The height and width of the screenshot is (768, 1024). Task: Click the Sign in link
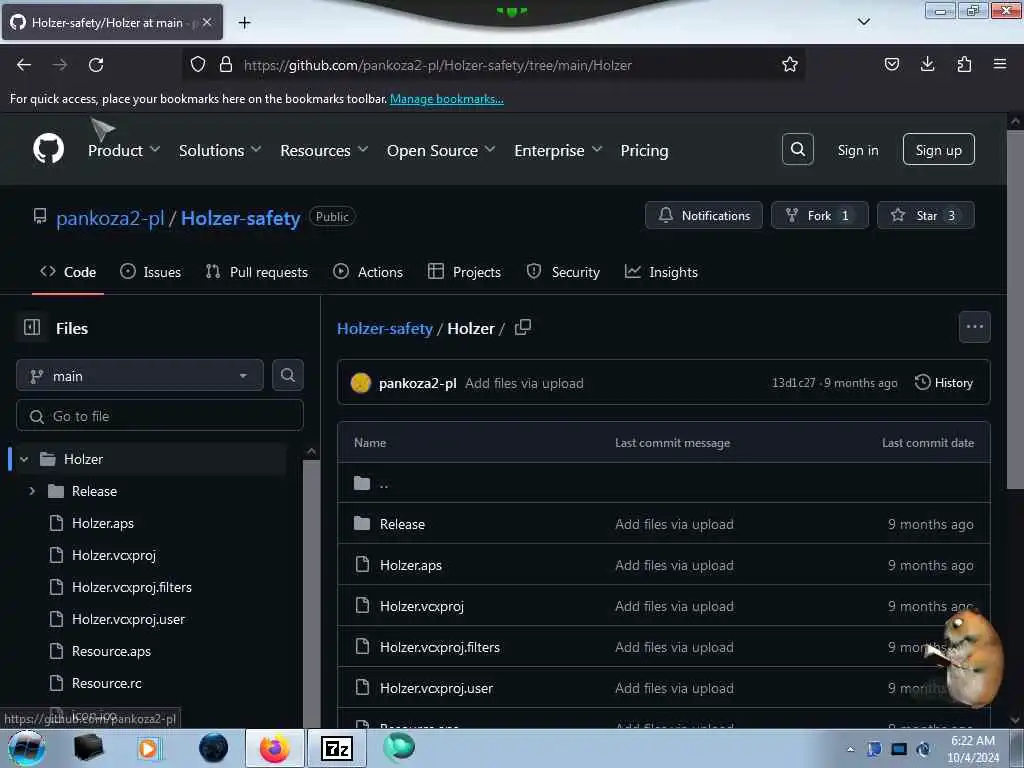point(857,150)
